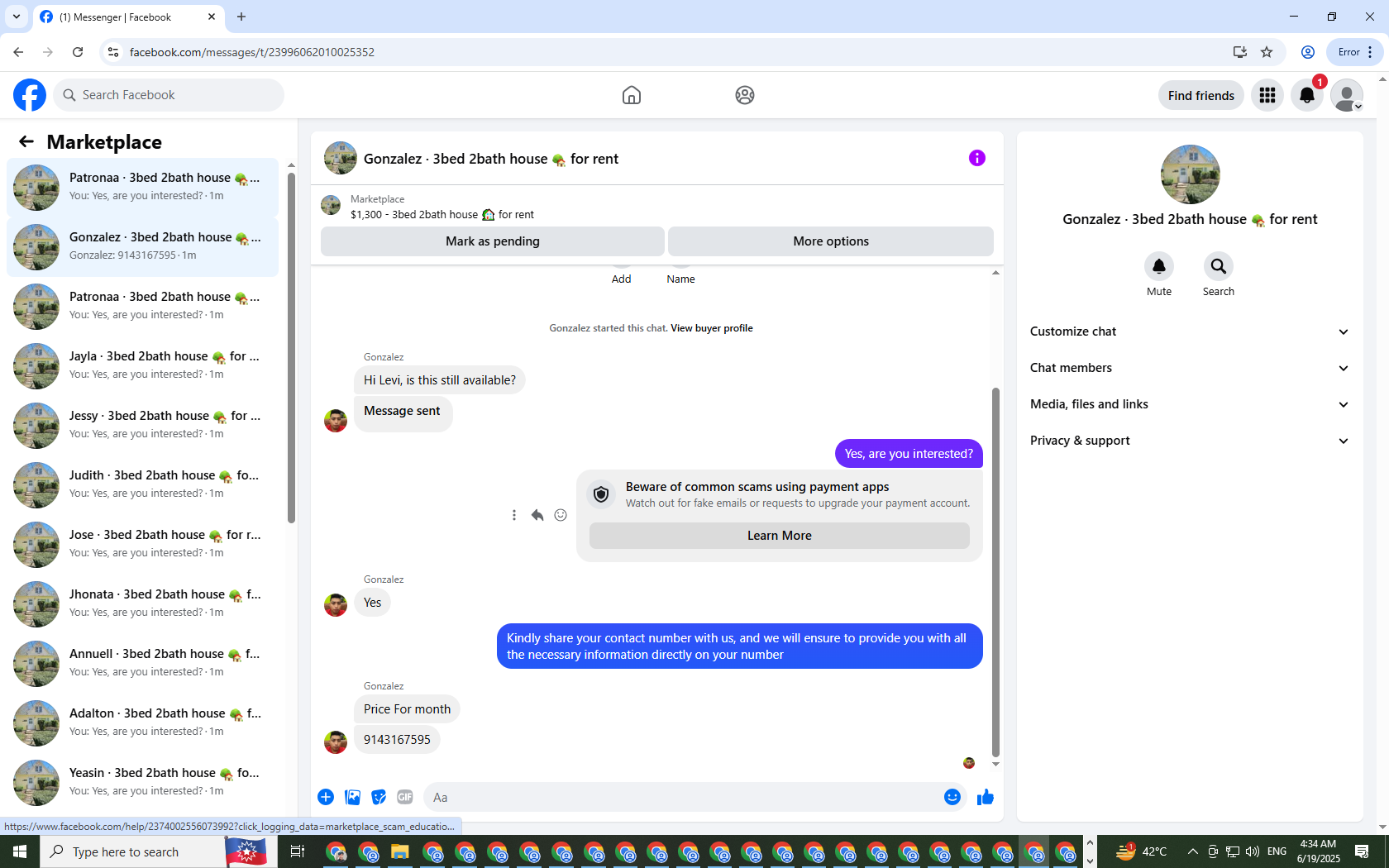This screenshot has width=1389, height=868.
Task: Open the Groups icon in top navigation
Action: (x=745, y=95)
